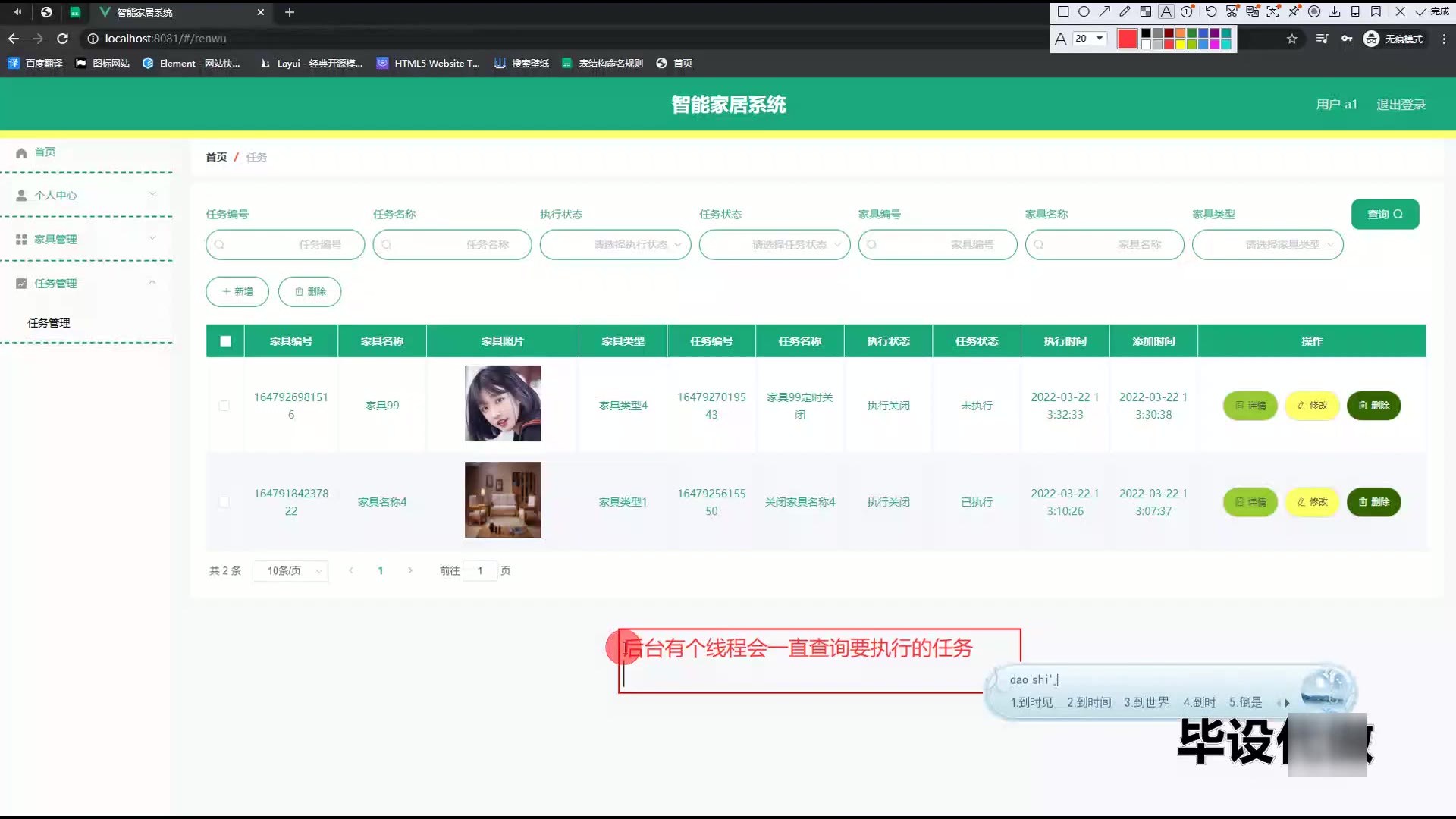1456x819 pixels.
Task: Click 删除 for 家具名称4 row
Action: click(x=1373, y=502)
